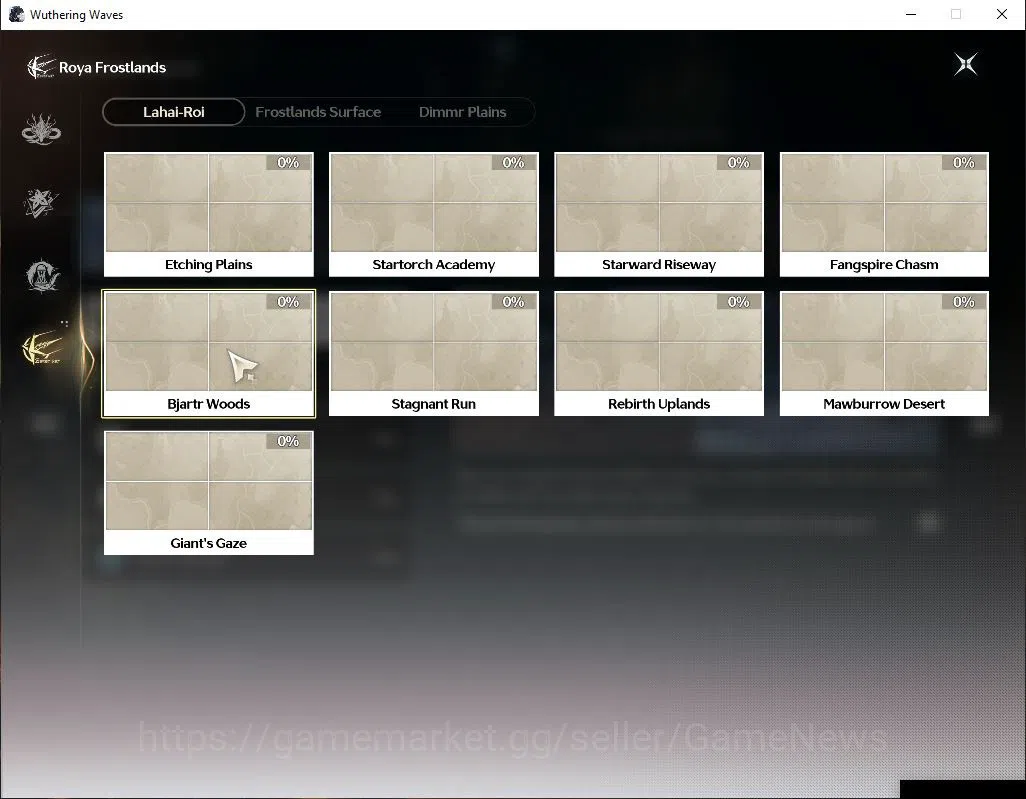Click the Startorch Academy label text
1026x799 pixels.
click(434, 264)
